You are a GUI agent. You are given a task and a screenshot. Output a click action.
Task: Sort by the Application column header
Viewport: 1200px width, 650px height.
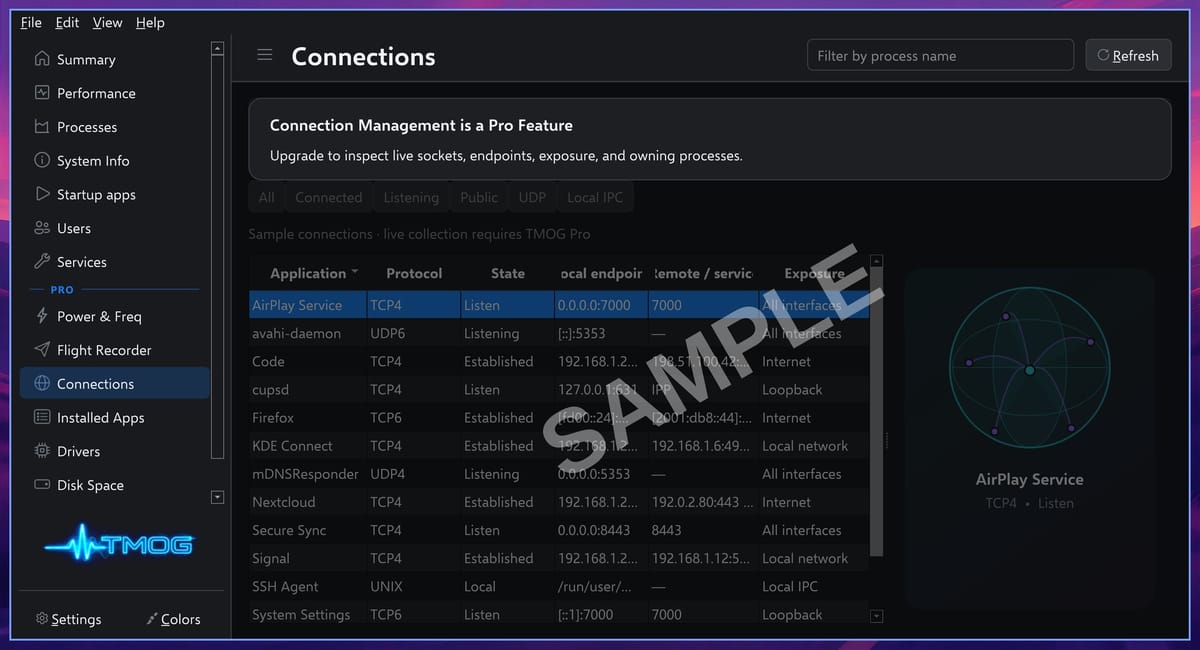point(308,273)
